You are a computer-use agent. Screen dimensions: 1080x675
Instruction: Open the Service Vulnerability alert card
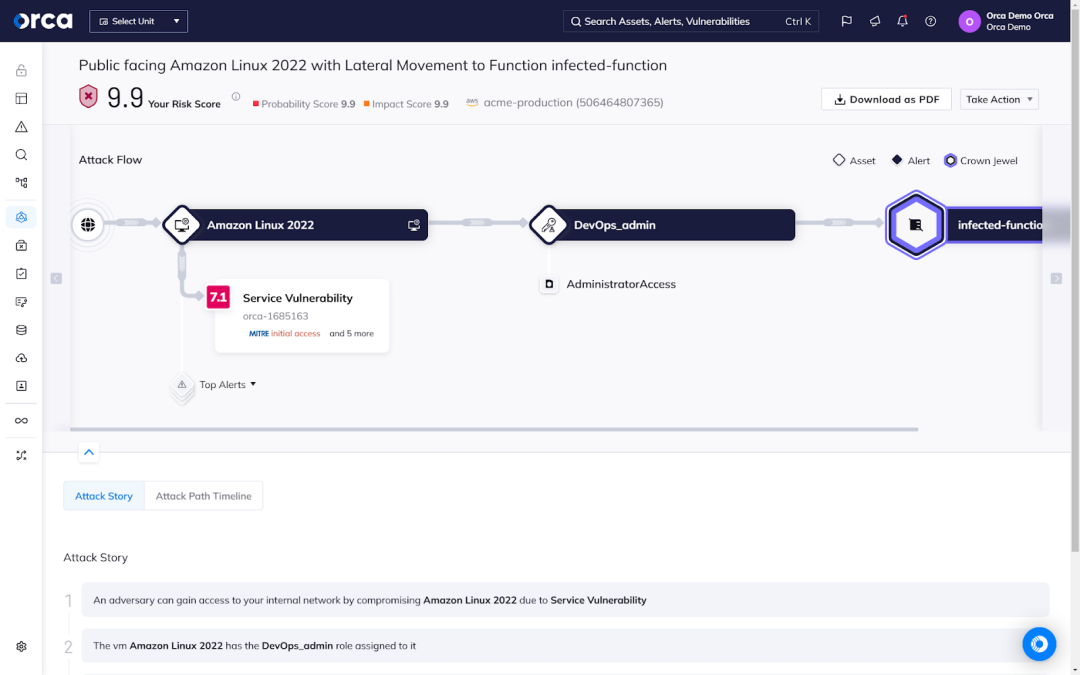(302, 315)
